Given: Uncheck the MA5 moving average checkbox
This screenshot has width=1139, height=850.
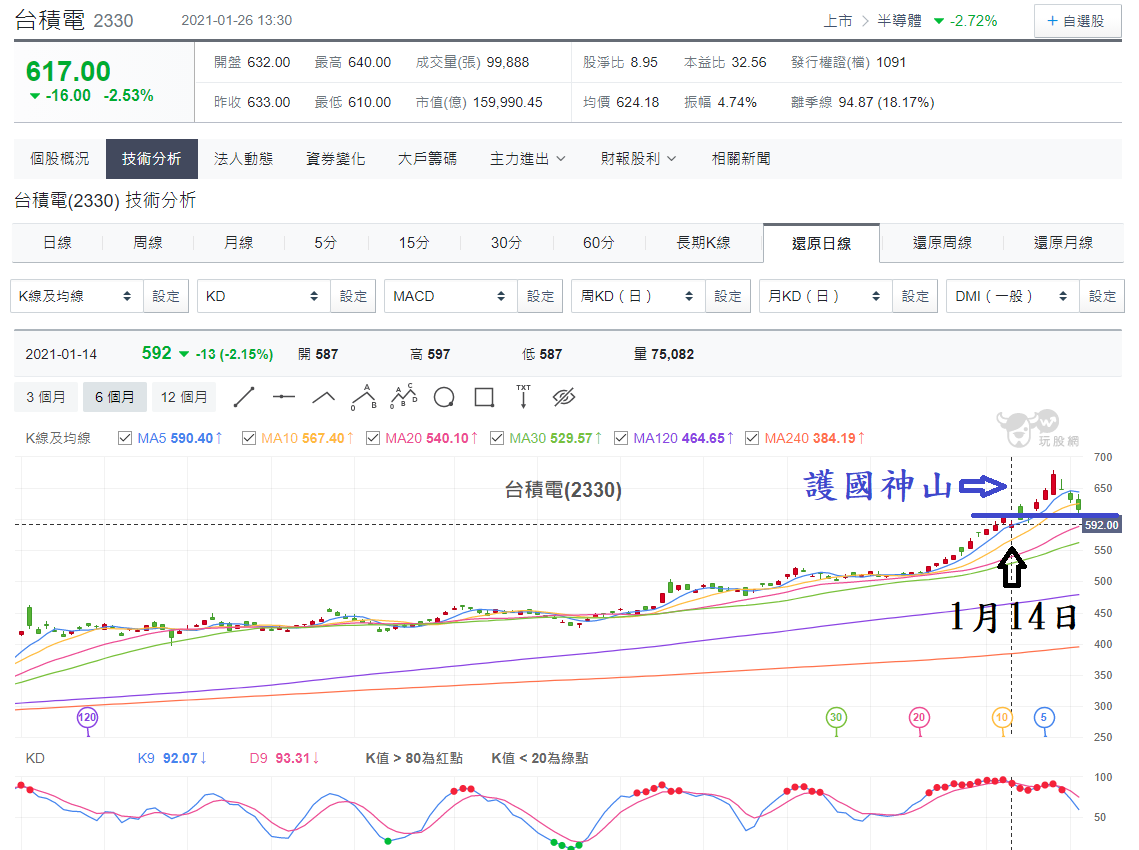Looking at the screenshot, I should 125,438.
